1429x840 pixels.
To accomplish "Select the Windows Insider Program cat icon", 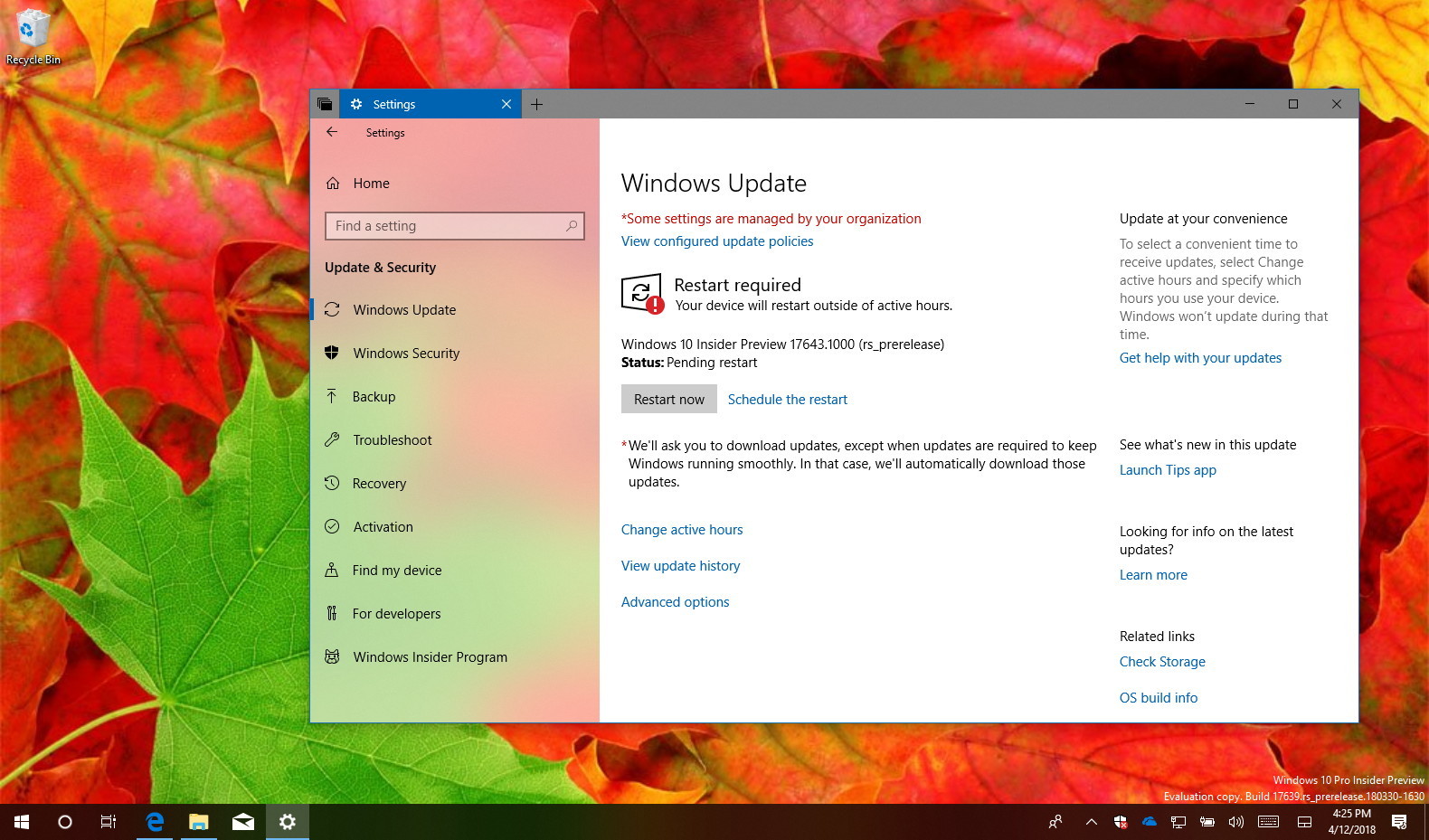I will point(332,656).
